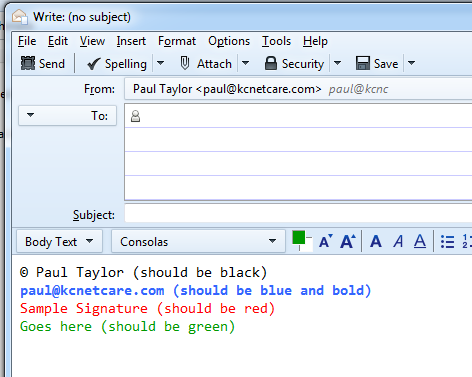Click the Subject input field
This screenshot has height=377, width=472.
coord(298,213)
